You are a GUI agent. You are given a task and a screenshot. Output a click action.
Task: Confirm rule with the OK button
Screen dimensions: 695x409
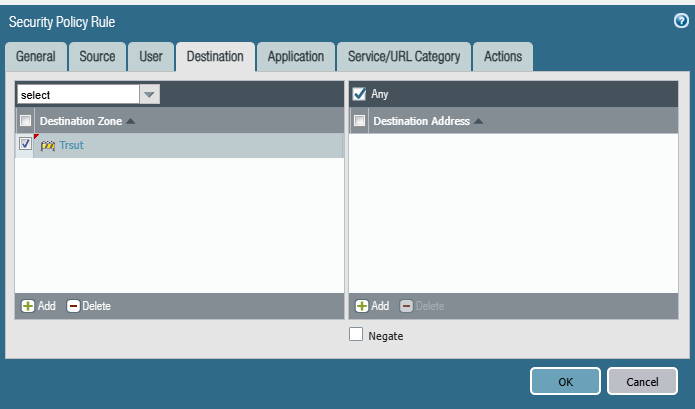pos(565,381)
